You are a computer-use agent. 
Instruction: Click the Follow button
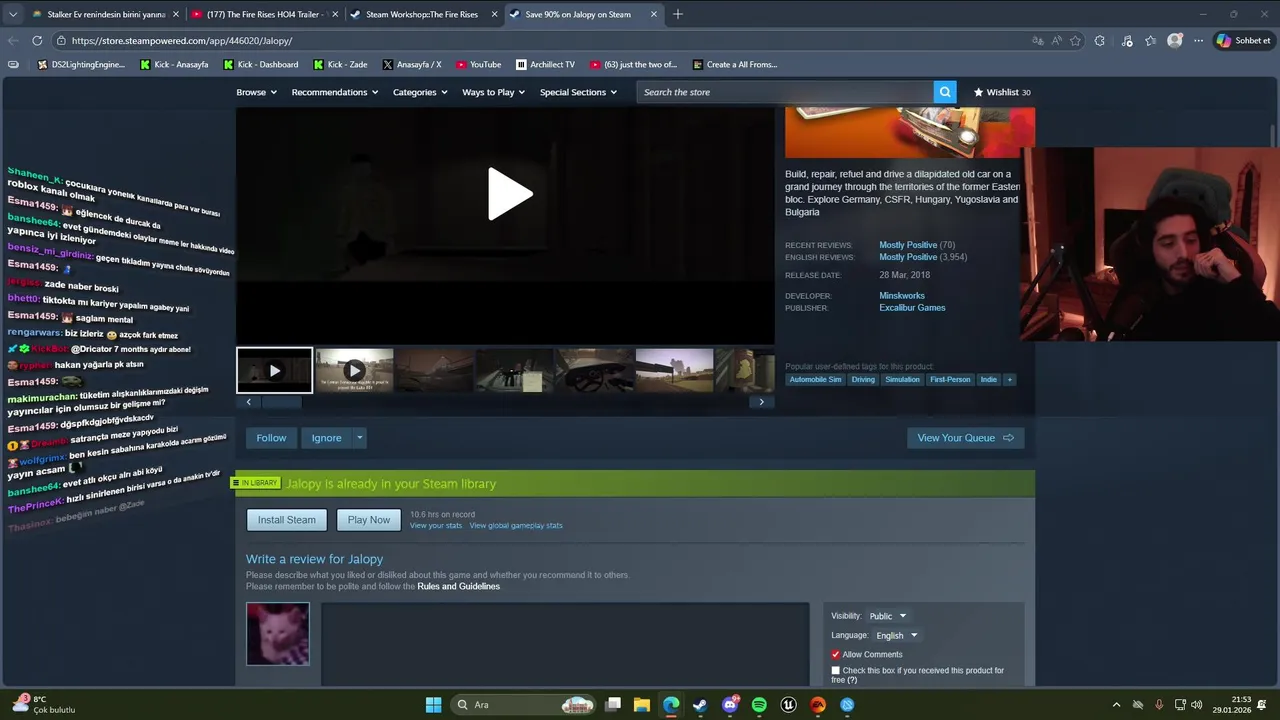(271, 438)
